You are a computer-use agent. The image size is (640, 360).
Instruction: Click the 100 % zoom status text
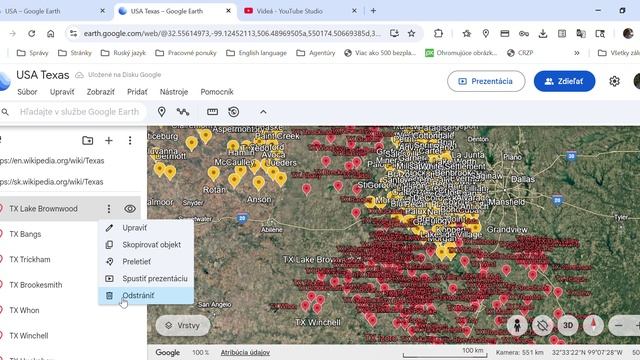[x=200, y=352]
